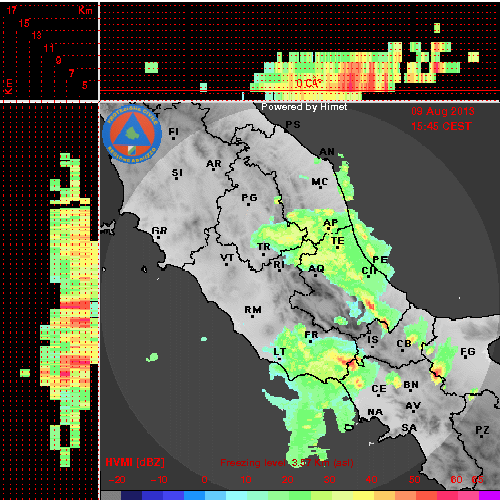Click the '65' dBZ scale value
This screenshot has width=500, height=500.
pos(477,480)
